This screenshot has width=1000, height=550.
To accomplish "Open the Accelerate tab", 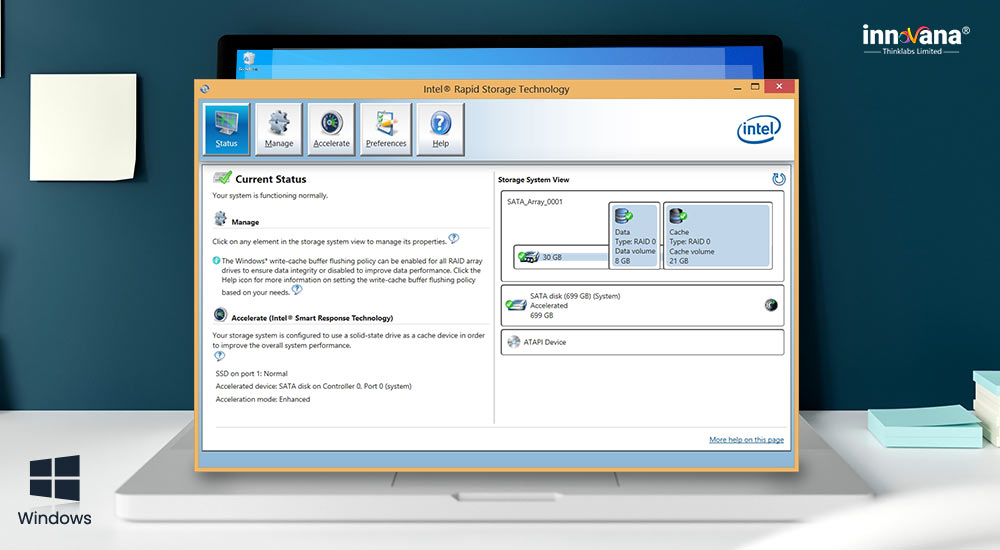I will (x=331, y=130).
